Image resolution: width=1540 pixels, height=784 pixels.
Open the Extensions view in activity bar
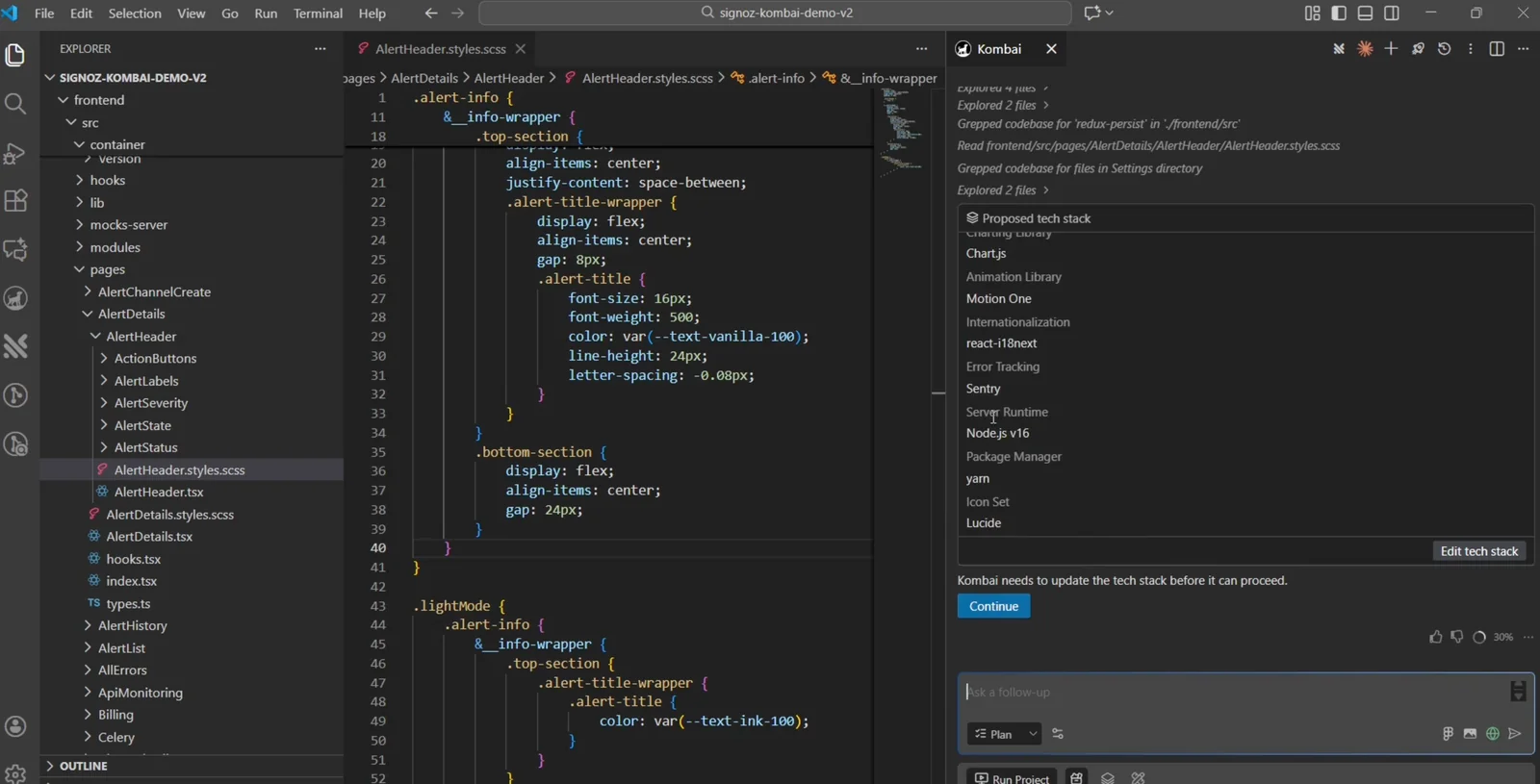pos(15,201)
